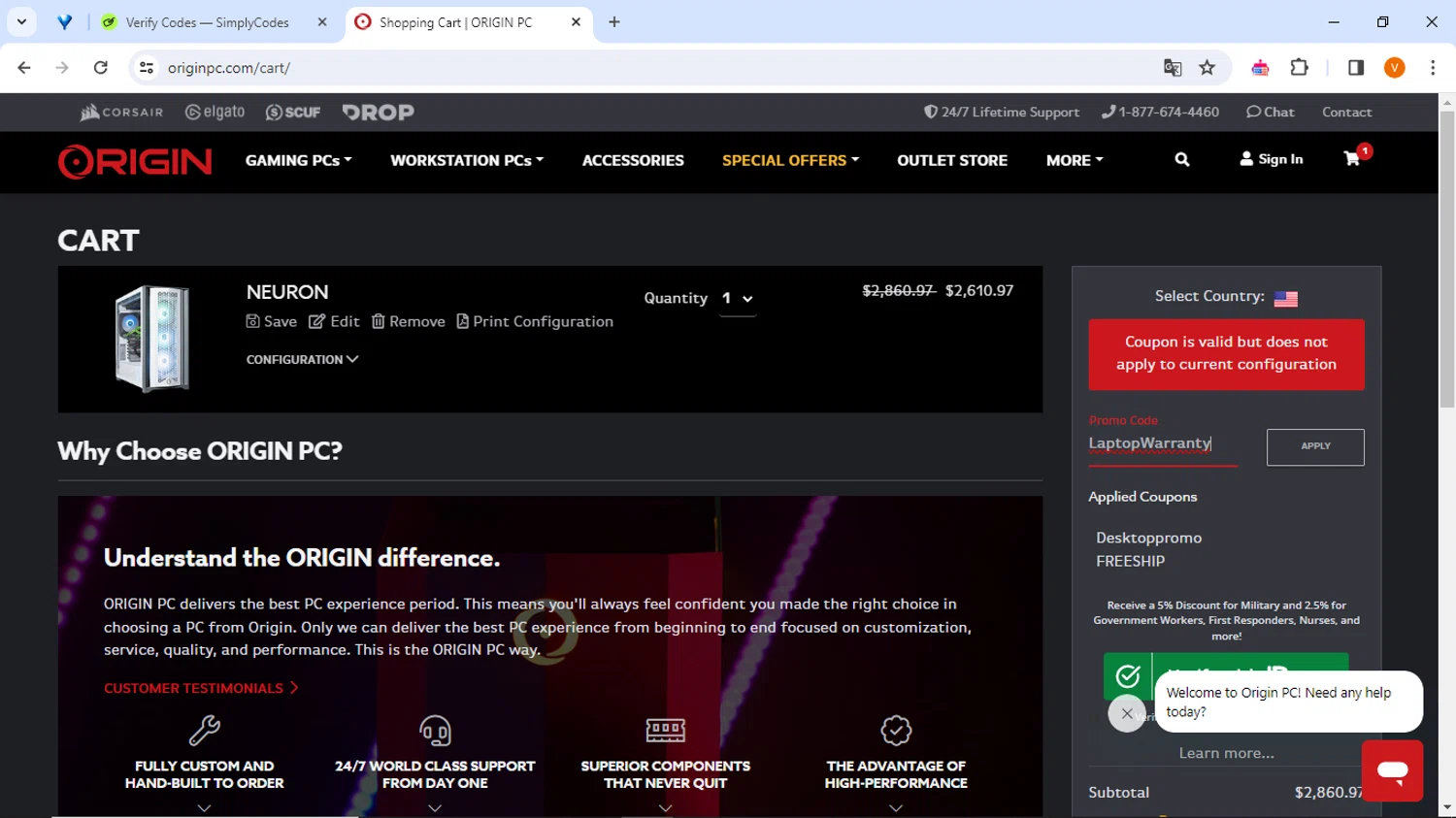
Task: Open the translate page icon
Action: click(1173, 68)
